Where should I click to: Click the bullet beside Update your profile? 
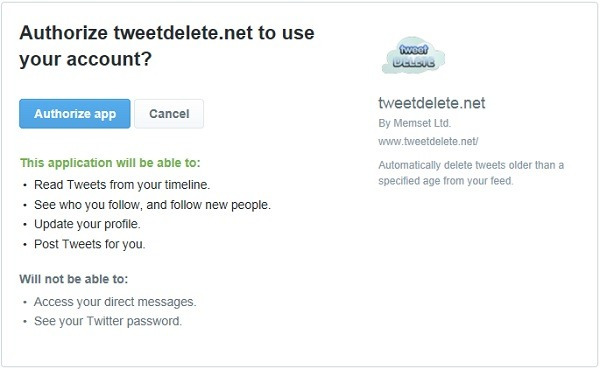(25, 224)
